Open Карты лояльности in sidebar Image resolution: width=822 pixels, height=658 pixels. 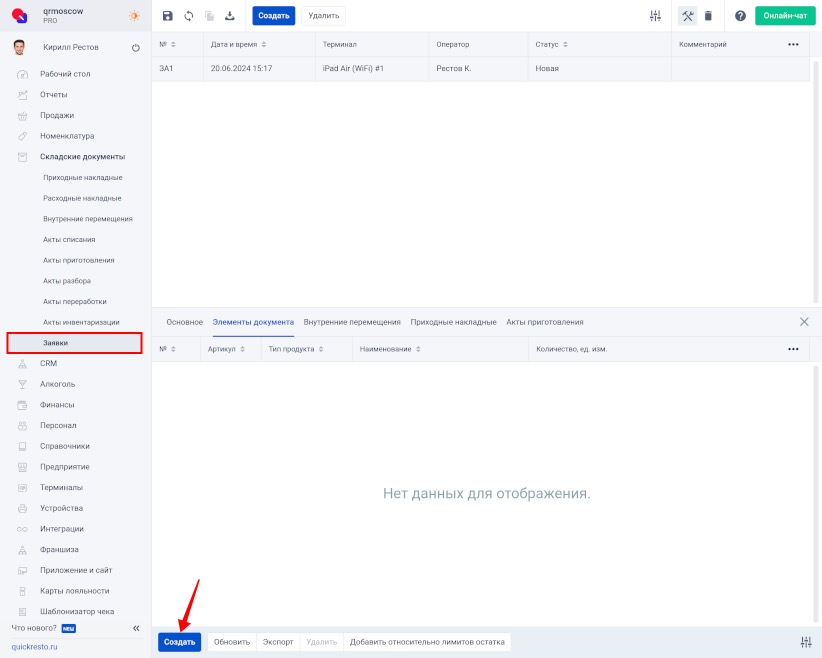pyautogui.click(x=74, y=591)
